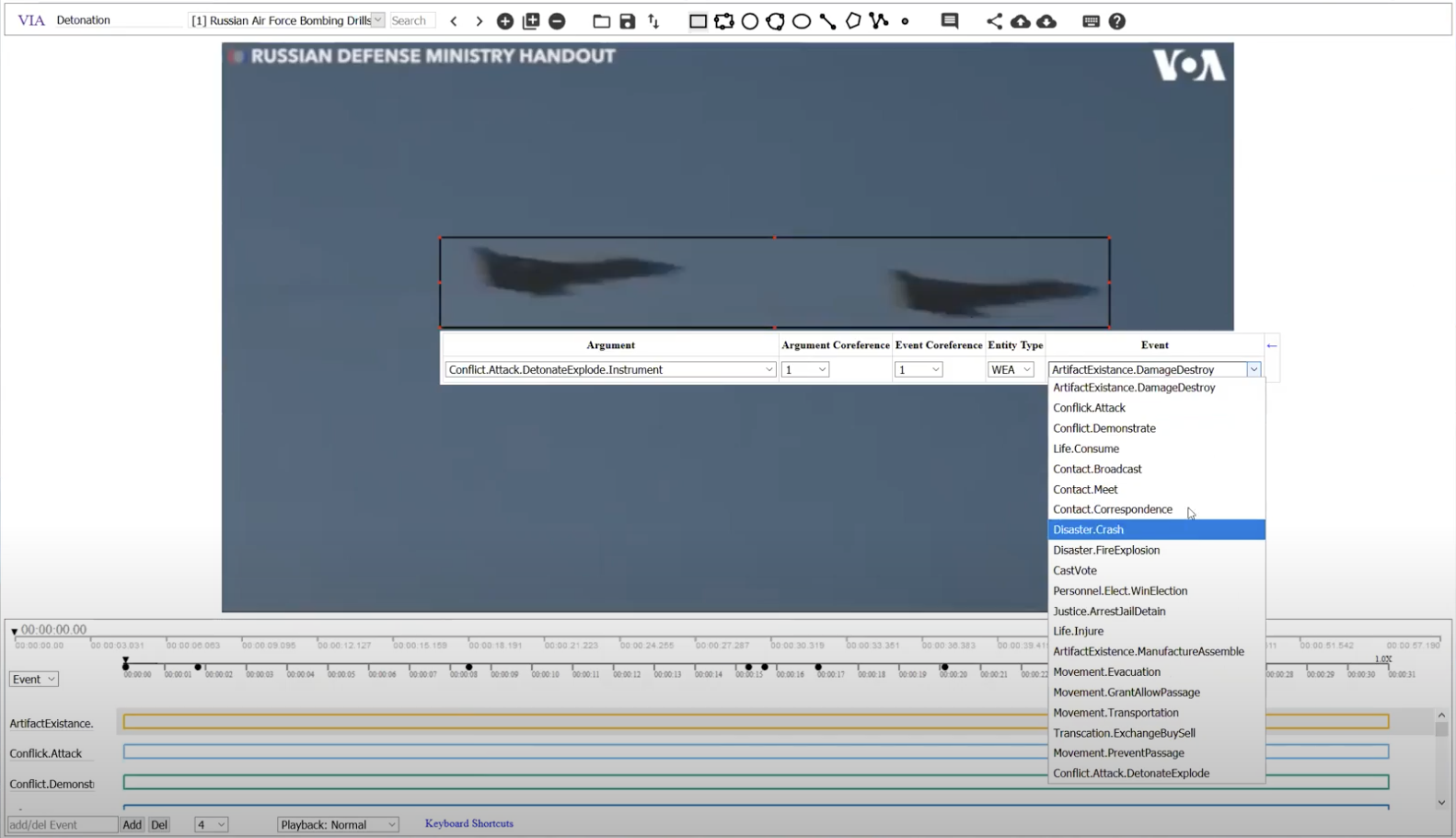This screenshot has height=838, width=1456.
Task: Click the add multiple files icon
Action: coord(531,21)
